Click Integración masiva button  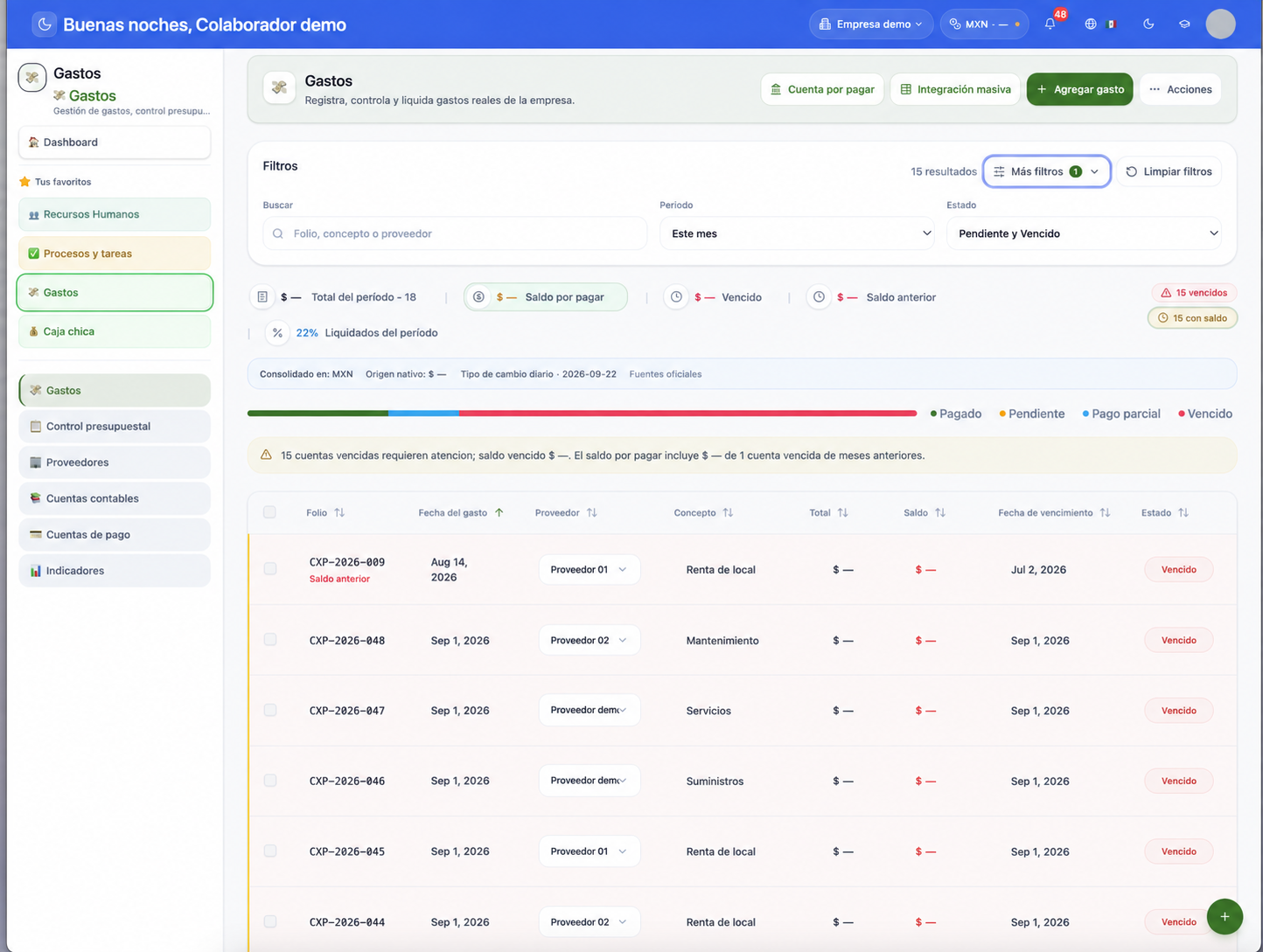click(955, 89)
